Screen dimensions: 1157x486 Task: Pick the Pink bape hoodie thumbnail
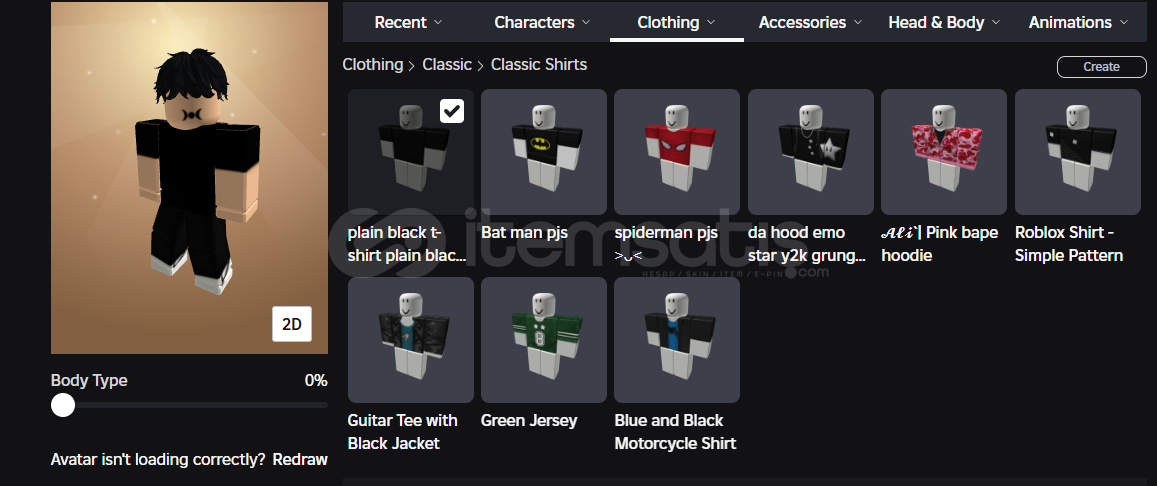tap(944, 152)
